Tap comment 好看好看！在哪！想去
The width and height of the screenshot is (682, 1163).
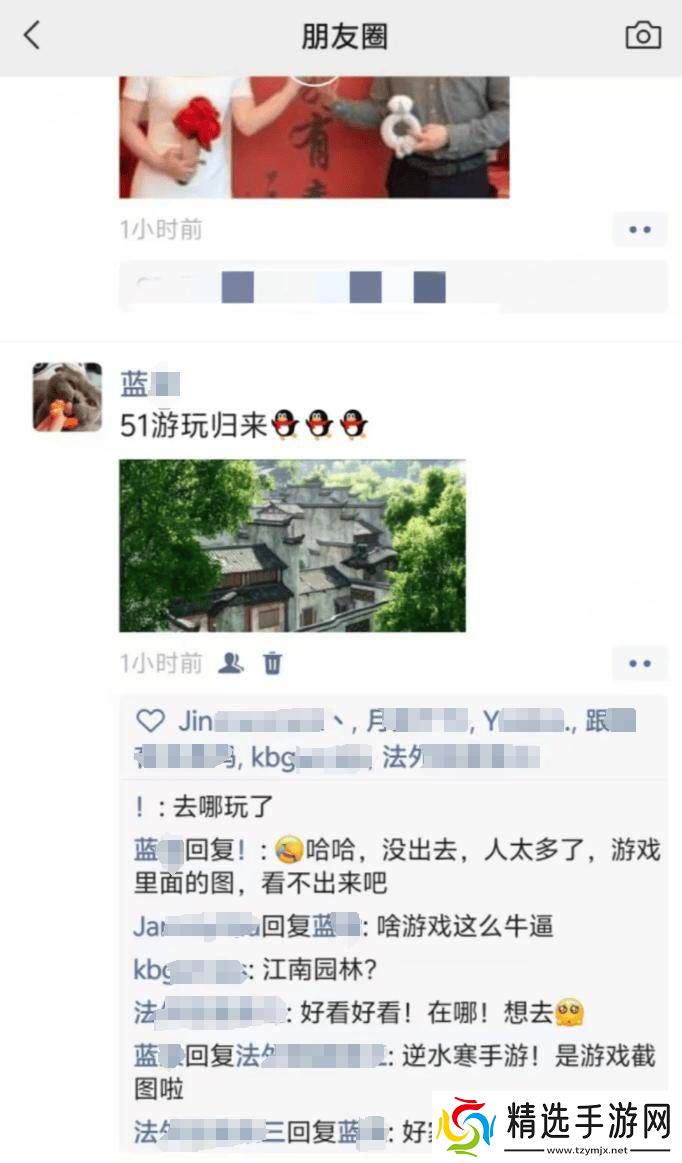[x=358, y=1012]
